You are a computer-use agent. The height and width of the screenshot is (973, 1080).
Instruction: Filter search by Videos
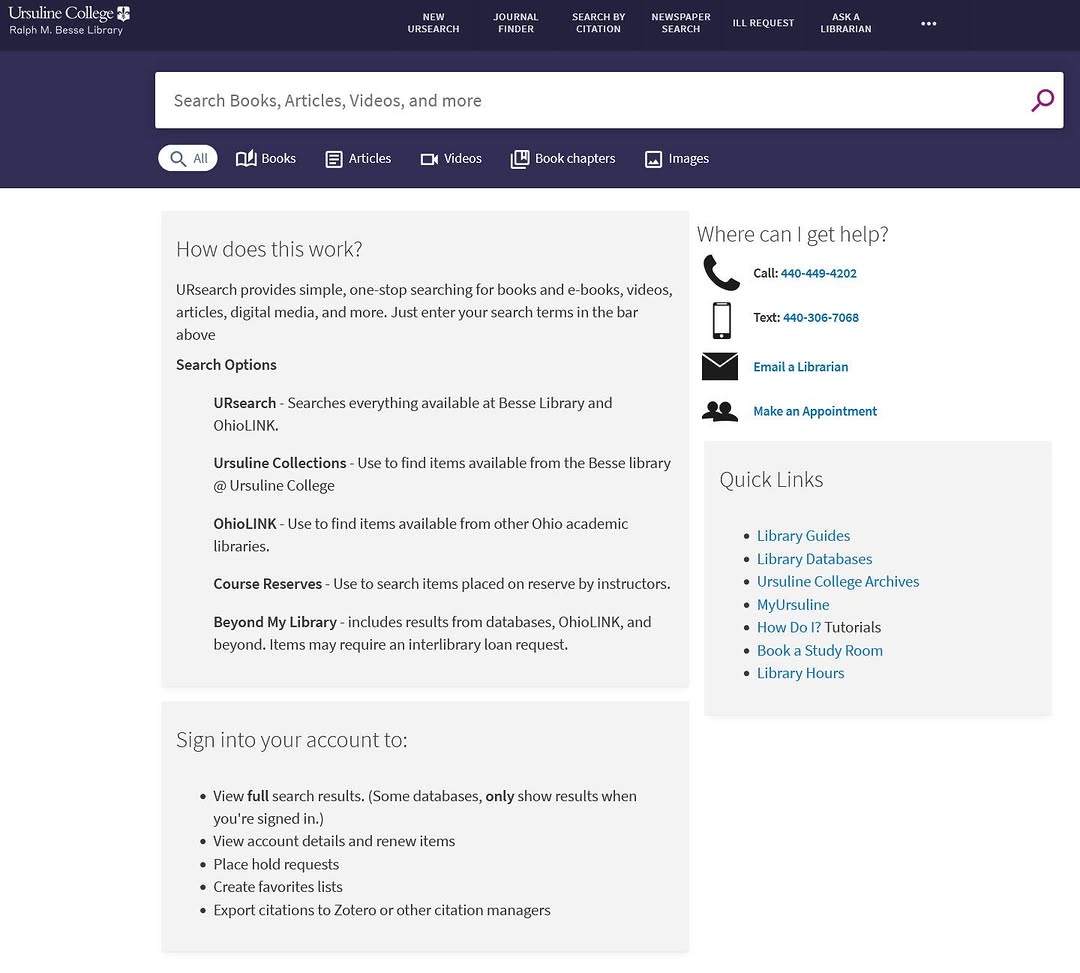[451, 159]
